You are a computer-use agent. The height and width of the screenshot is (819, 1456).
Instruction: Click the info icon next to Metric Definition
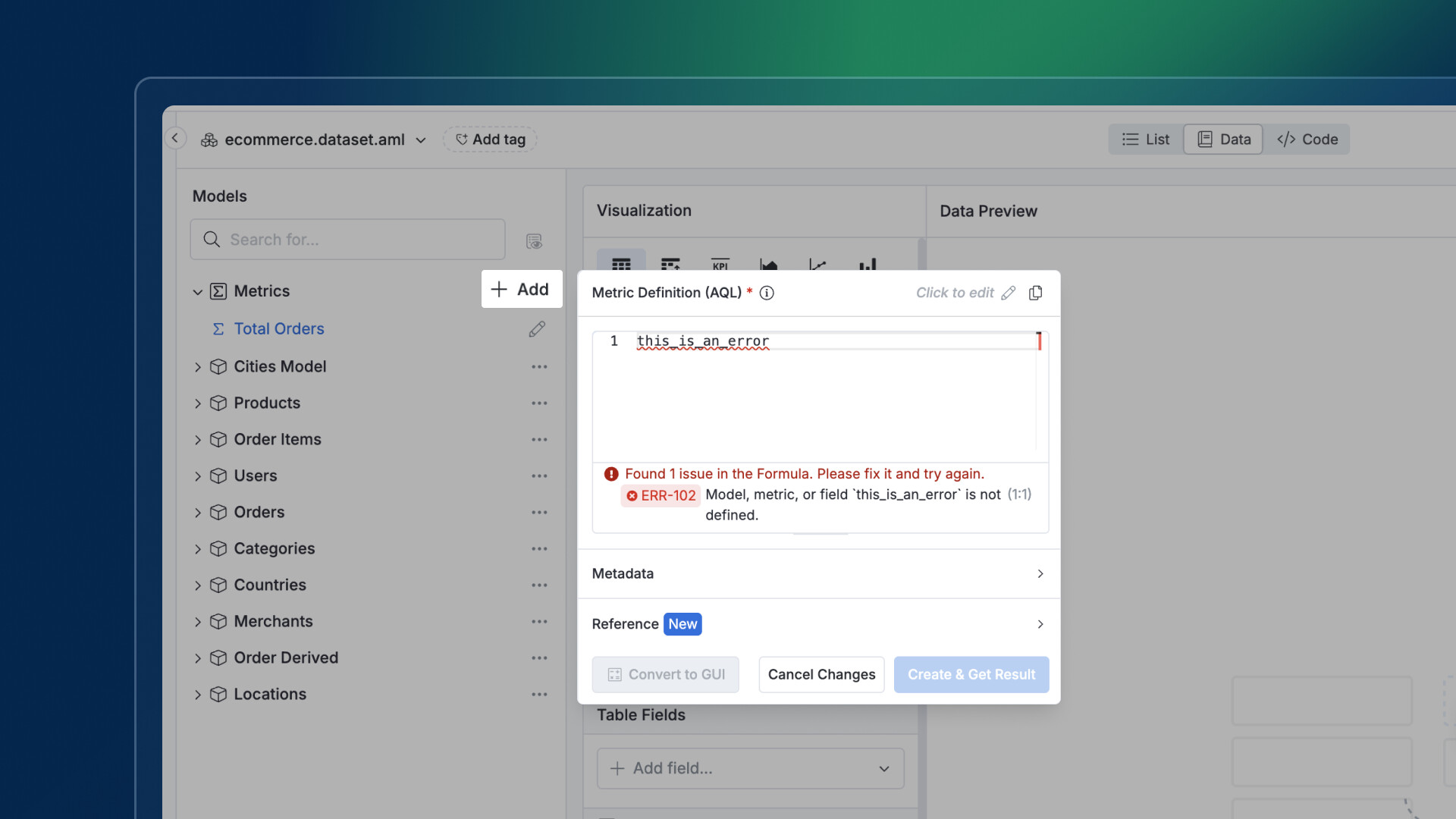[767, 293]
